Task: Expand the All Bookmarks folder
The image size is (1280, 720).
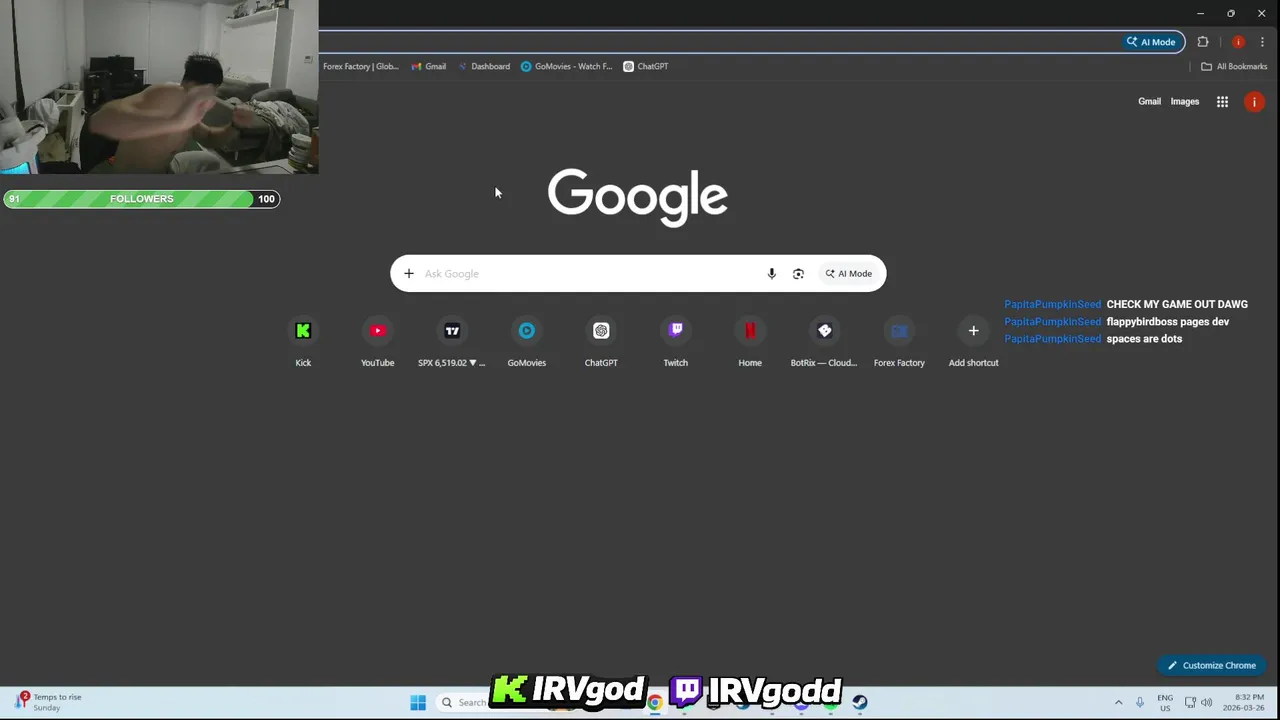Action: [1234, 66]
